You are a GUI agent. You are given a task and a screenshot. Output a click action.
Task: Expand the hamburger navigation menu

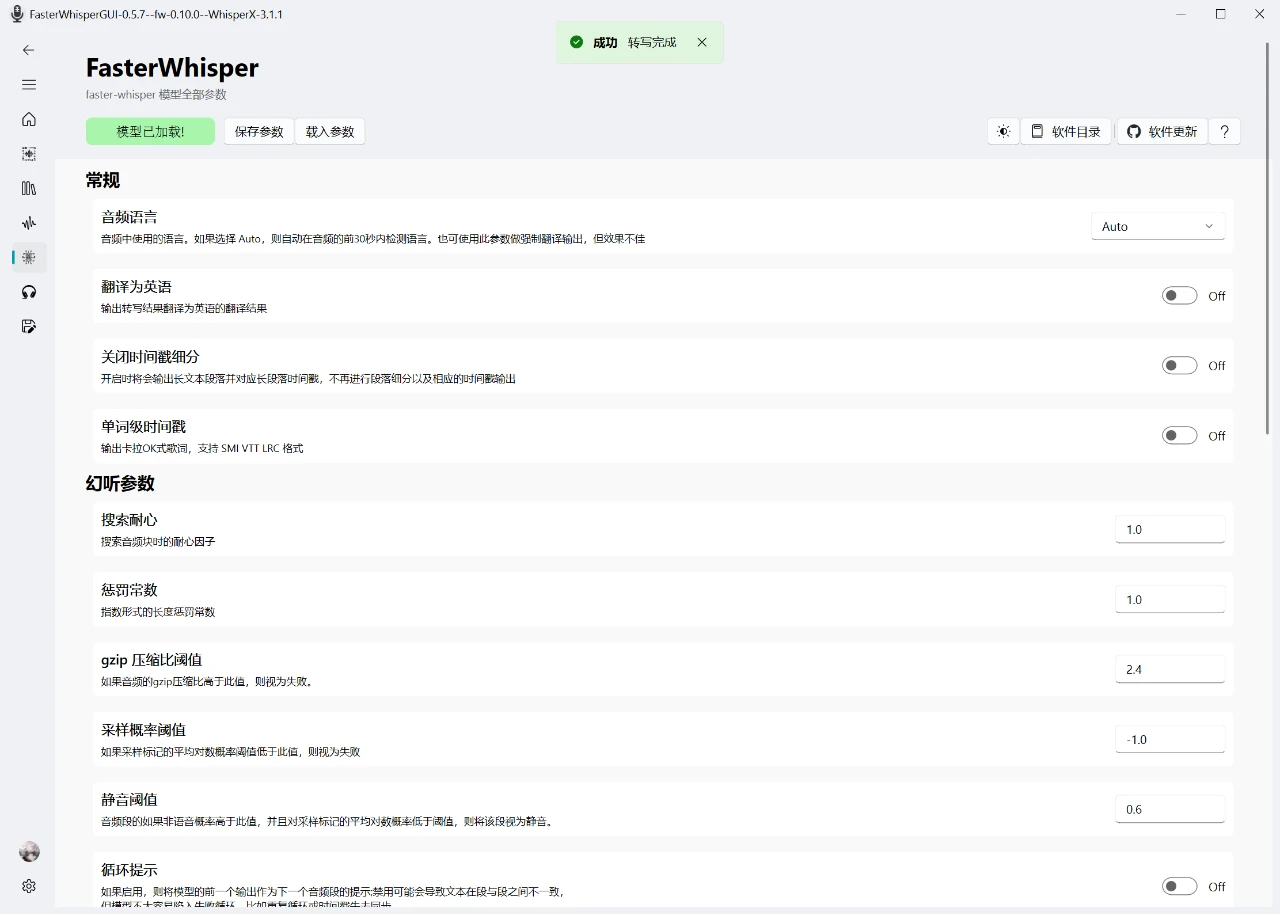coord(28,85)
